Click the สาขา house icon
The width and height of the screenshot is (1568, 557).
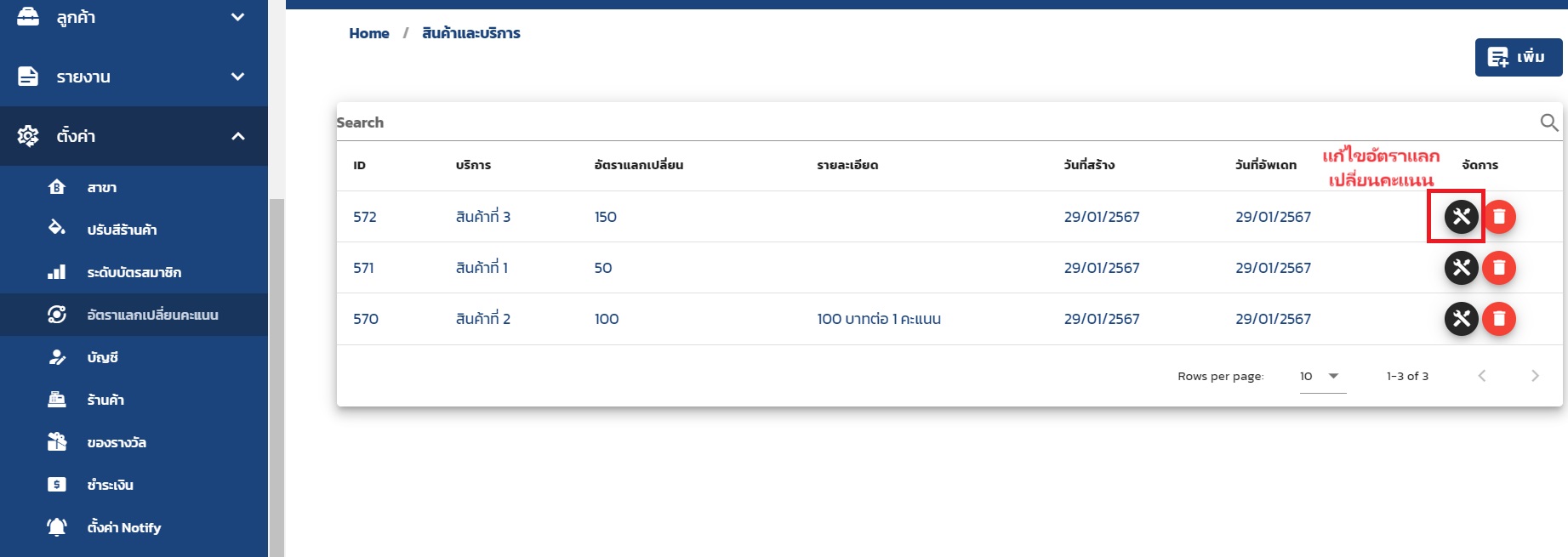pos(57,187)
